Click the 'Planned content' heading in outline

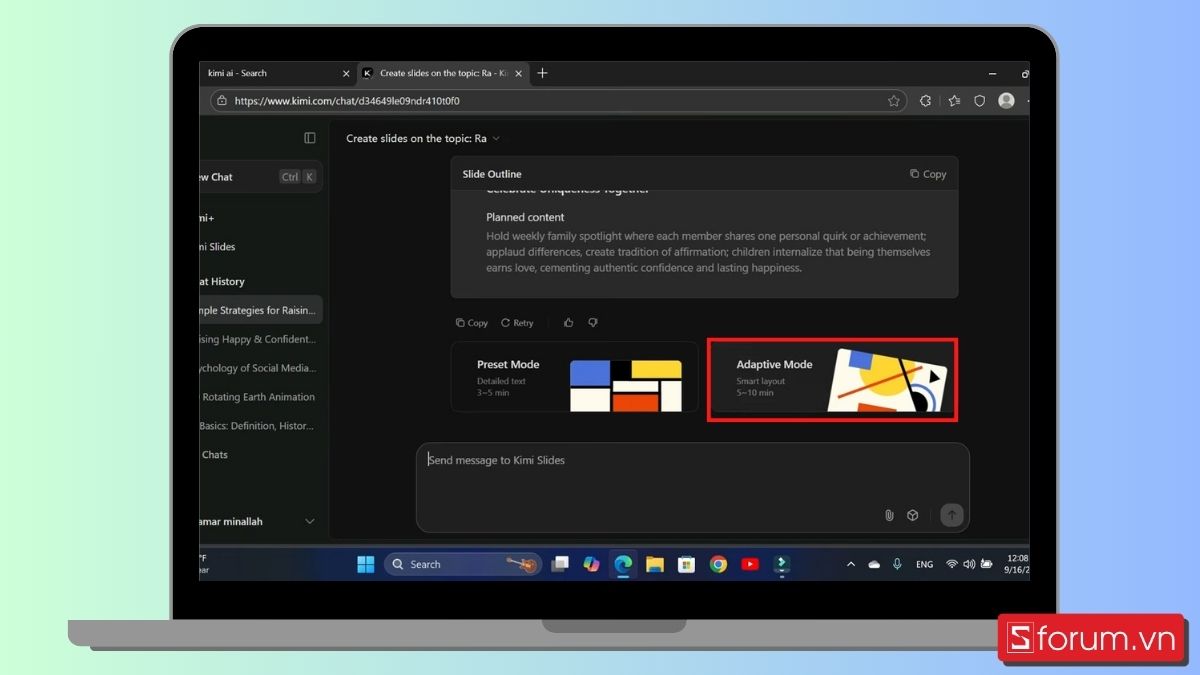pyautogui.click(x=525, y=217)
